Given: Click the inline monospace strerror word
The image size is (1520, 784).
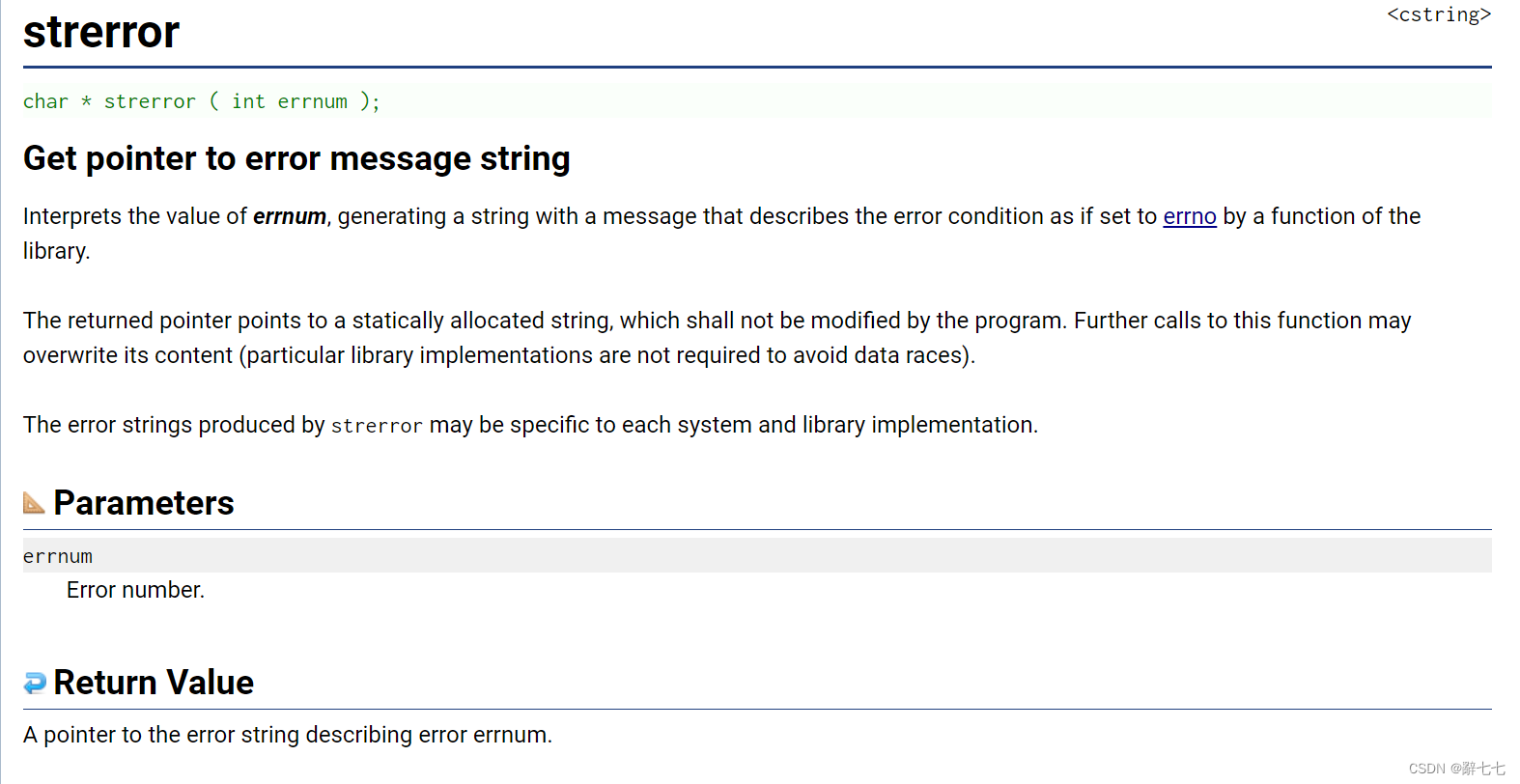Looking at the screenshot, I should pos(377,426).
